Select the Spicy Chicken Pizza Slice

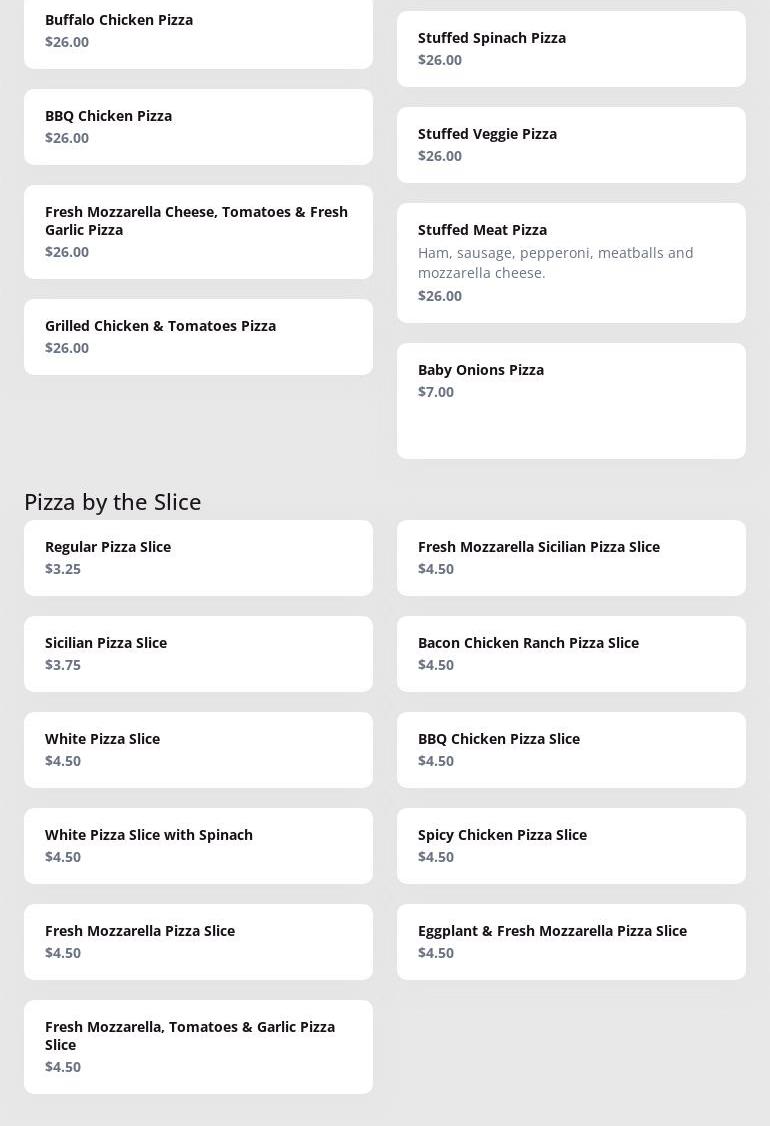coord(571,846)
